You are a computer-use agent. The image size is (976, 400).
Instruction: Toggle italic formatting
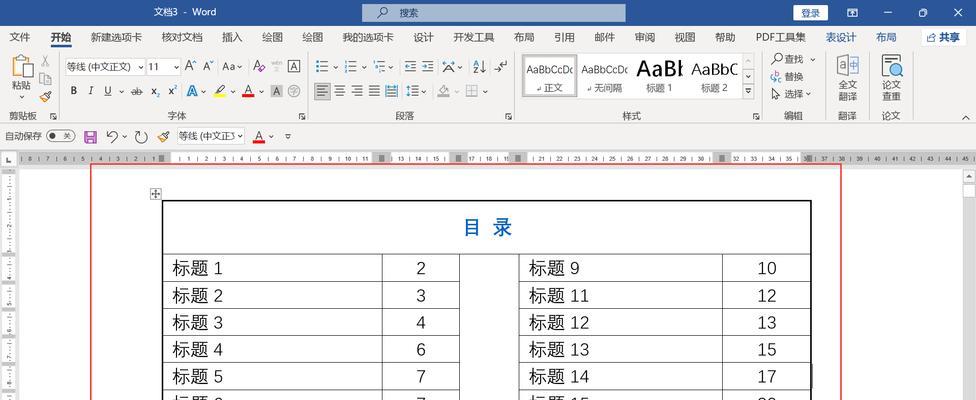point(90,91)
